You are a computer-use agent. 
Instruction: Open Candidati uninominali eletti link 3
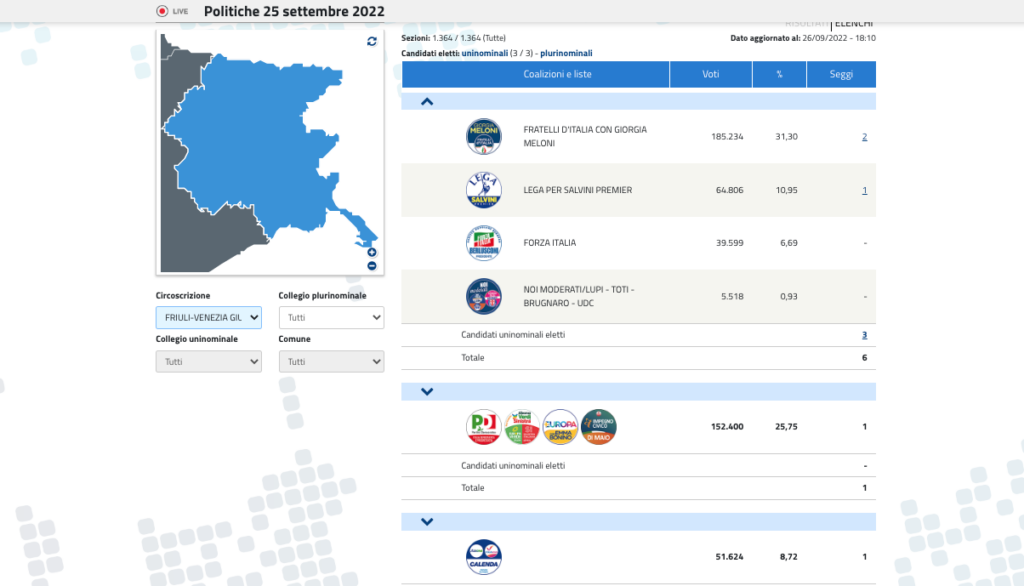(865, 334)
